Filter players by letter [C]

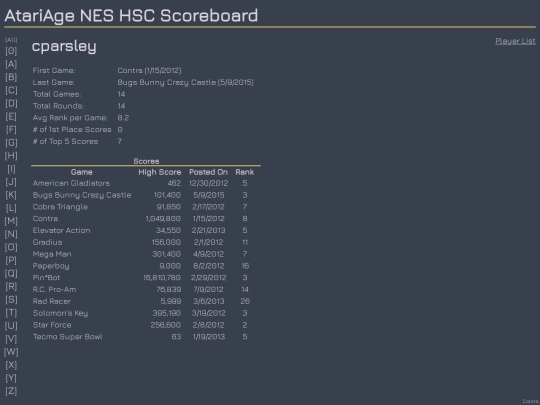[x=11, y=90]
